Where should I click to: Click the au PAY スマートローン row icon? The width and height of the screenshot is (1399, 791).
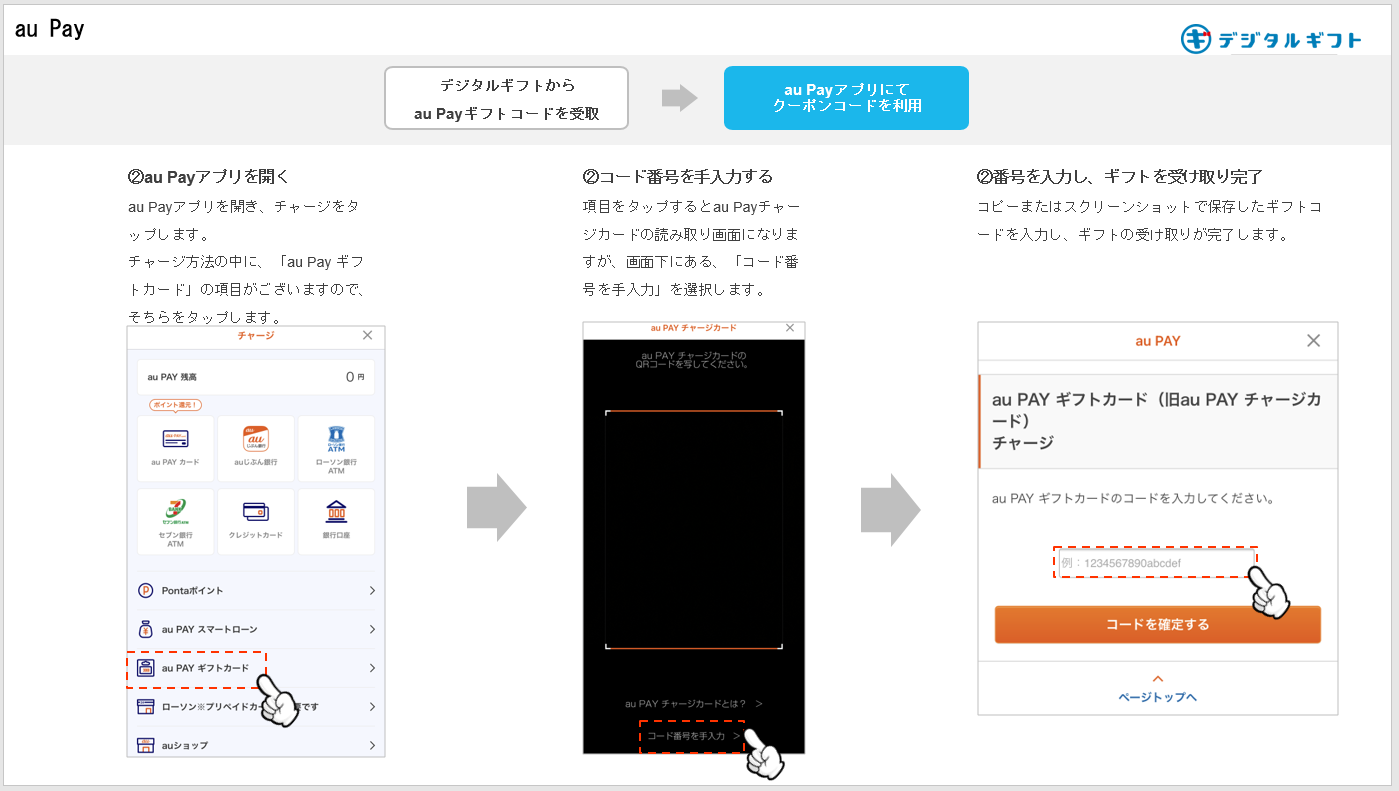tap(146, 629)
